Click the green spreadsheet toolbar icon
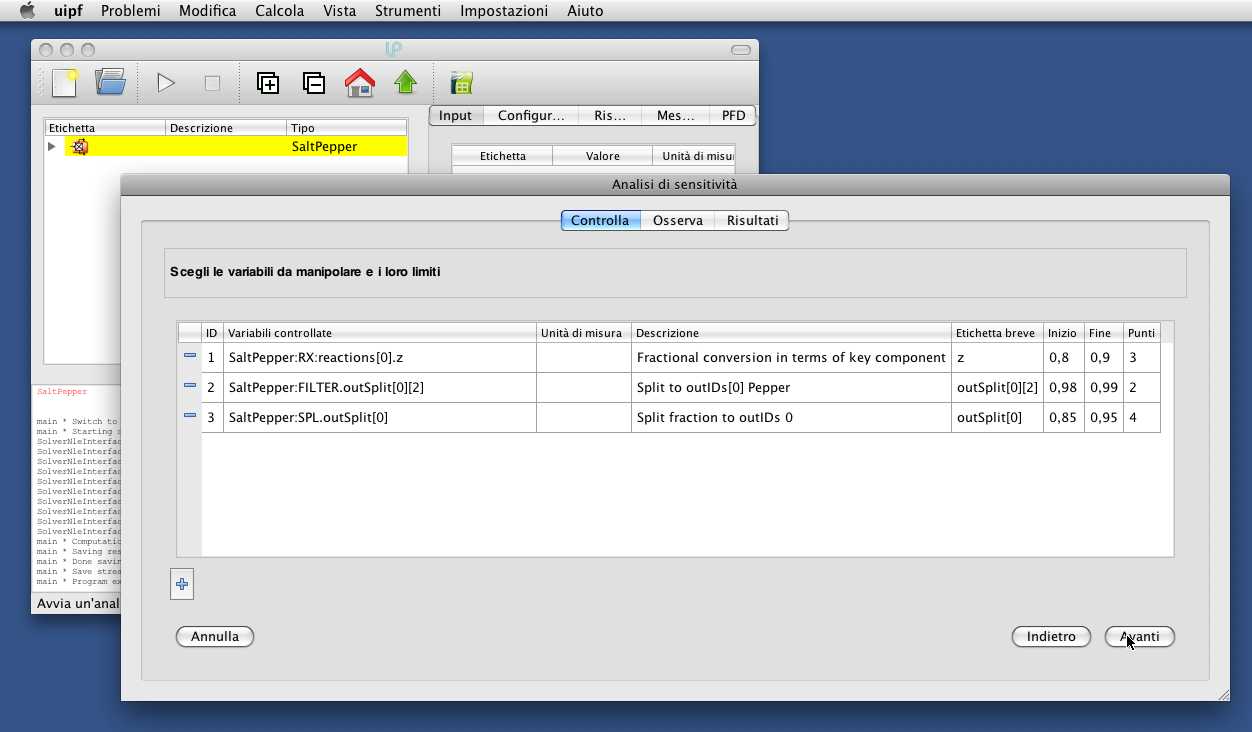Viewport: 1252px width, 732px height. (x=461, y=83)
